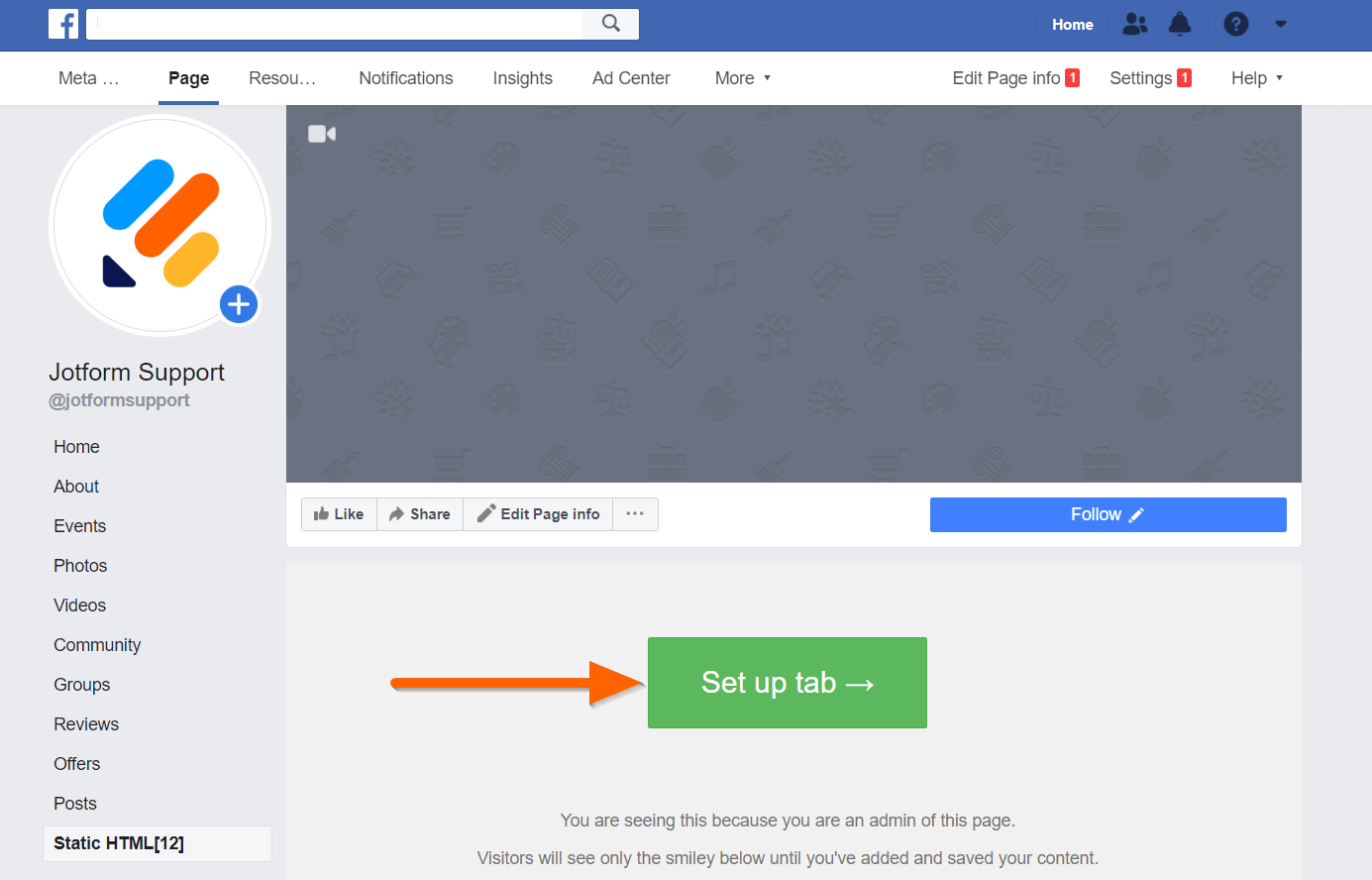1372x880 pixels.
Task: Open the Ad Center tab
Action: [631, 78]
